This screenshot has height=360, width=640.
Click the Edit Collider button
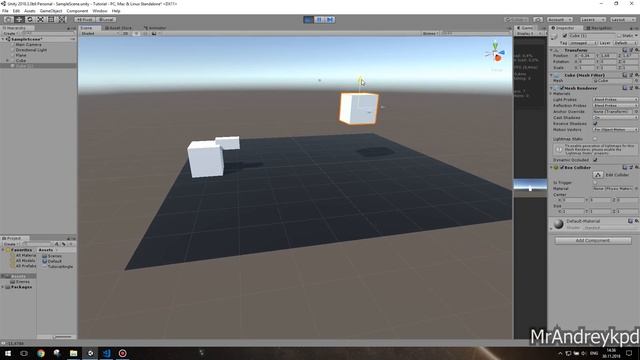click(x=598, y=175)
